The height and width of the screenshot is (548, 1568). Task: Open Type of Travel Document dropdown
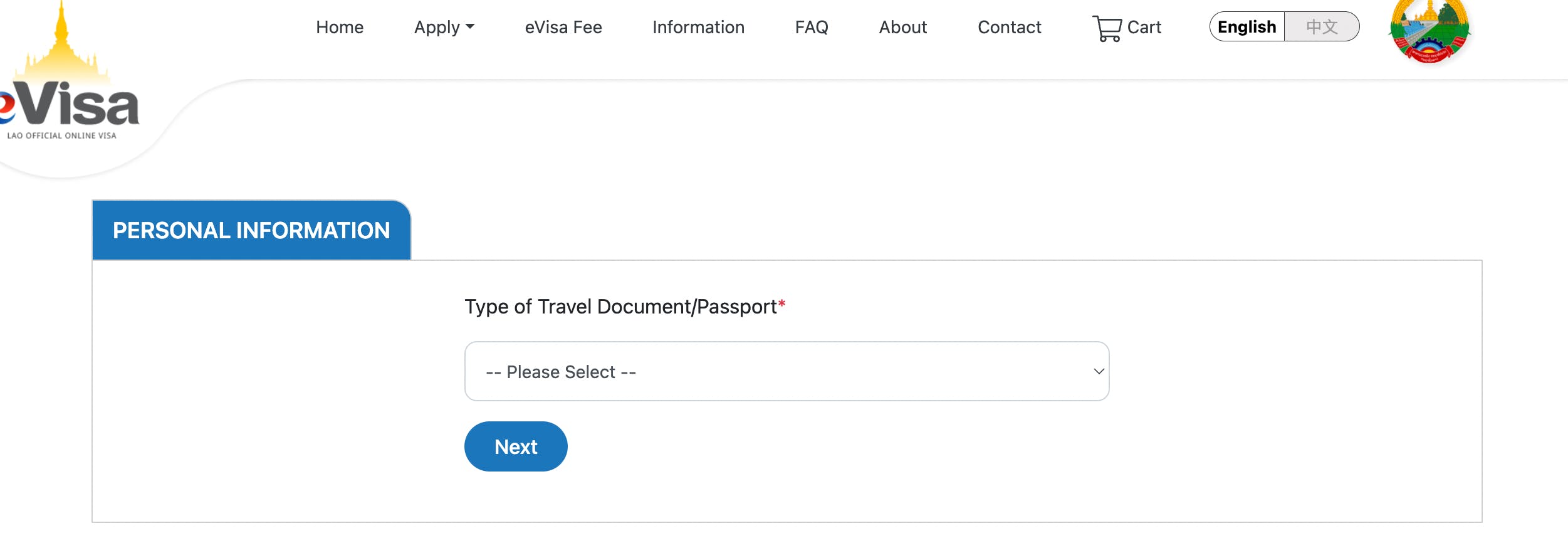(x=787, y=371)
